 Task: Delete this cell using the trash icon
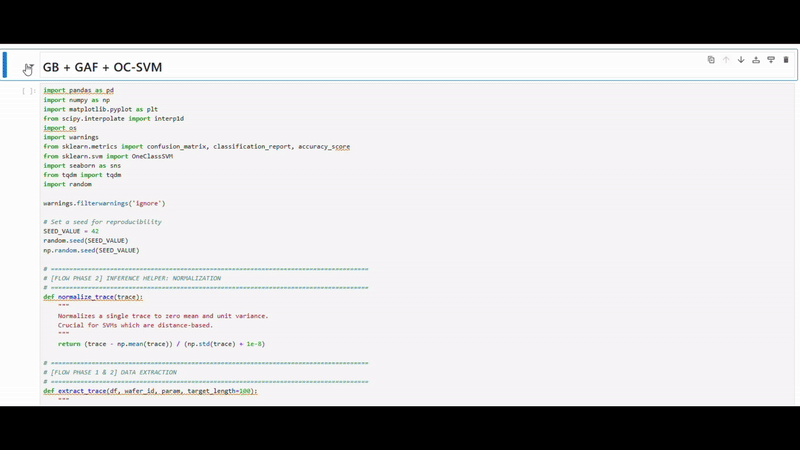(x=786, y=60)
